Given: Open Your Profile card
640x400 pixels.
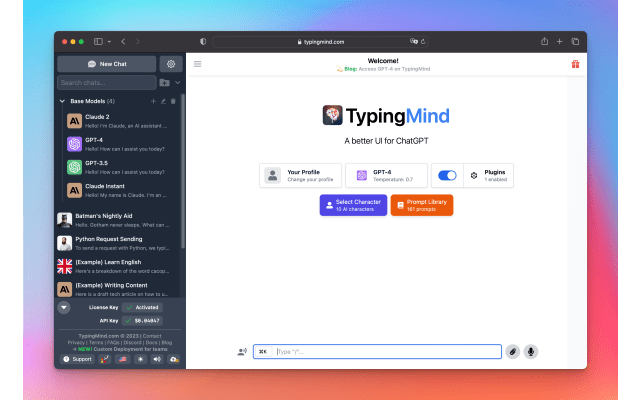Looking at the screenshot, I should 300,176.
